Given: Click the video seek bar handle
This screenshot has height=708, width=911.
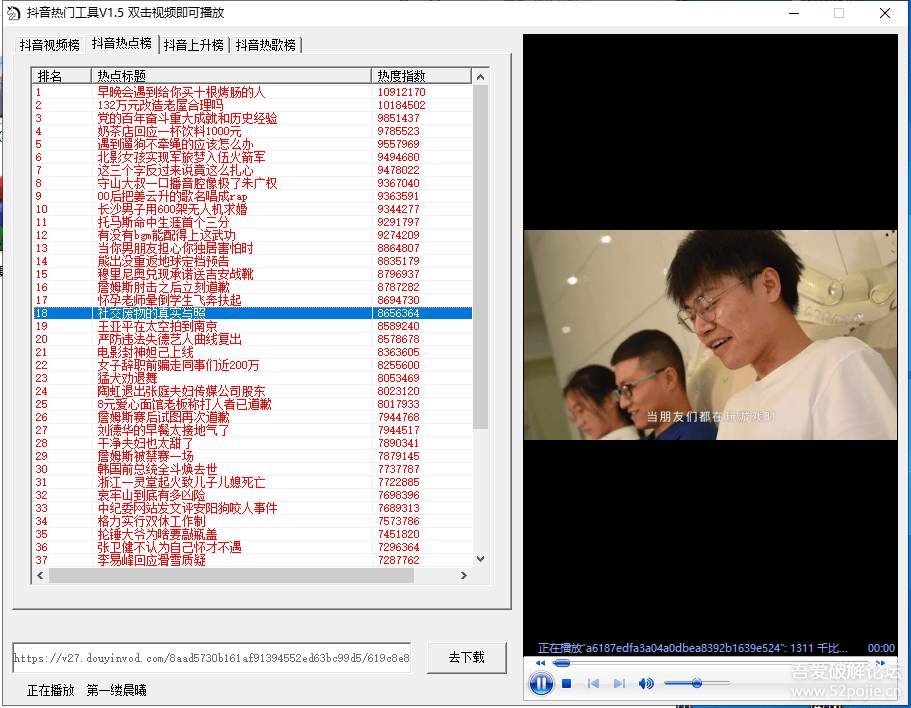Looking at the screenshot, I should click(561, 663).
